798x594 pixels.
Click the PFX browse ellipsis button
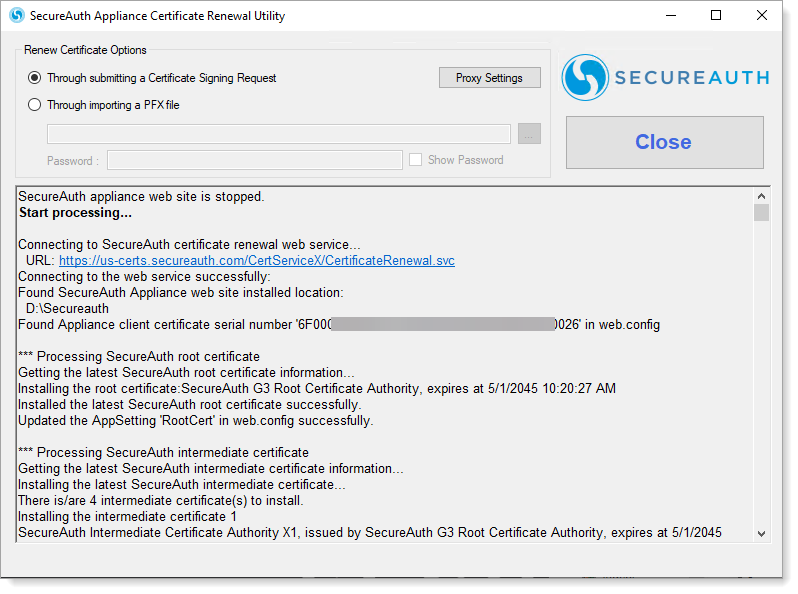[529, 134]
